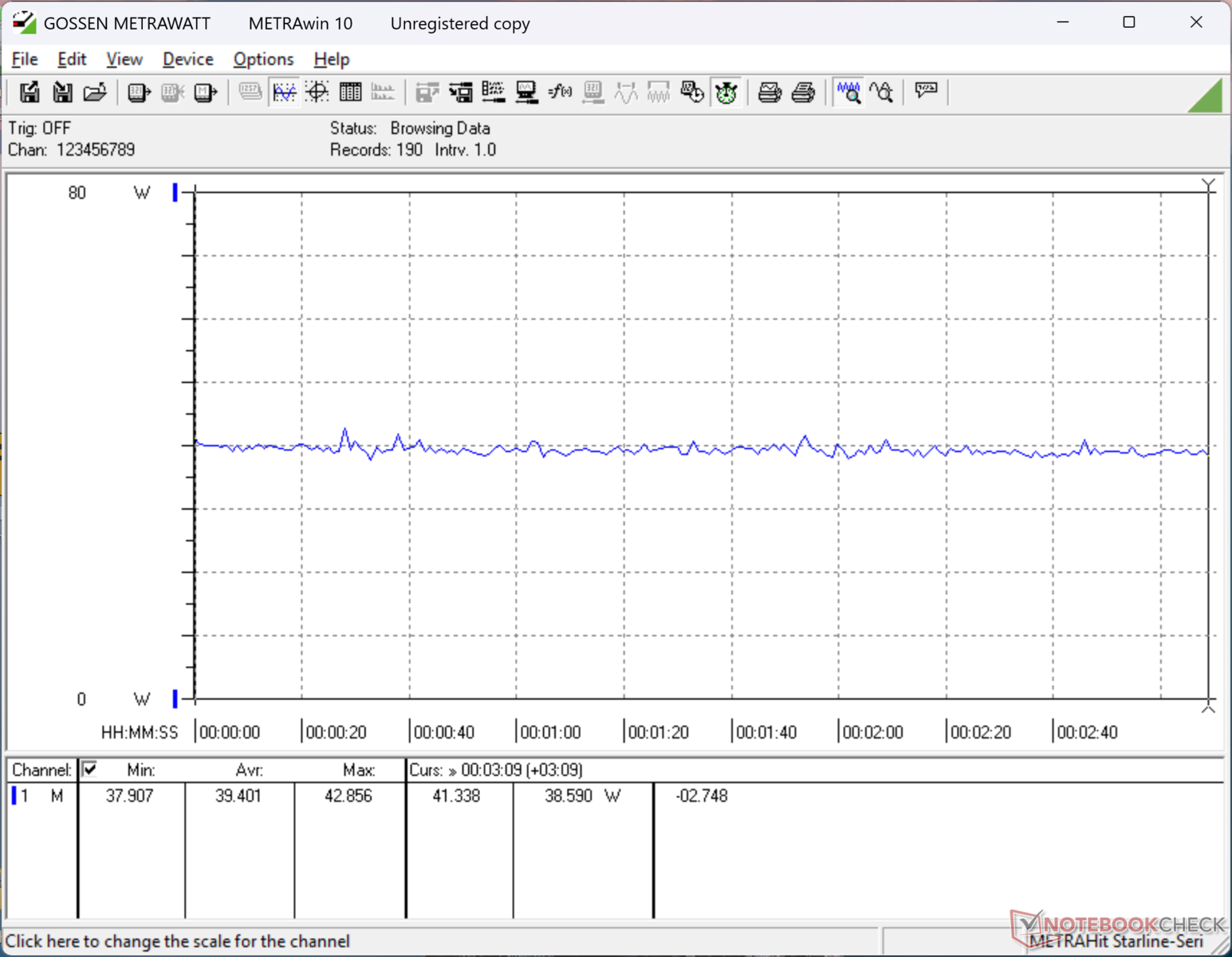The image size is (1232, 957).
Task: Click the channel 1 row in the table
Action: (40, 796)
